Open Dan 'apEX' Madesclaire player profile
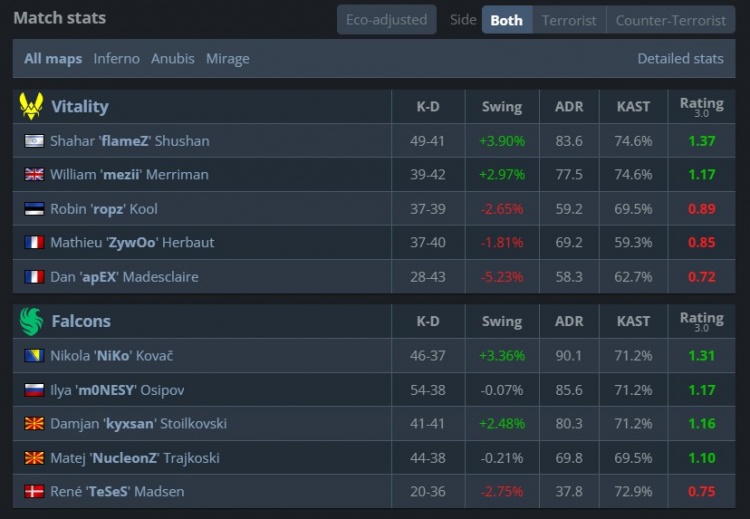This screenshot has width=750, height=519. pos(124,277)
